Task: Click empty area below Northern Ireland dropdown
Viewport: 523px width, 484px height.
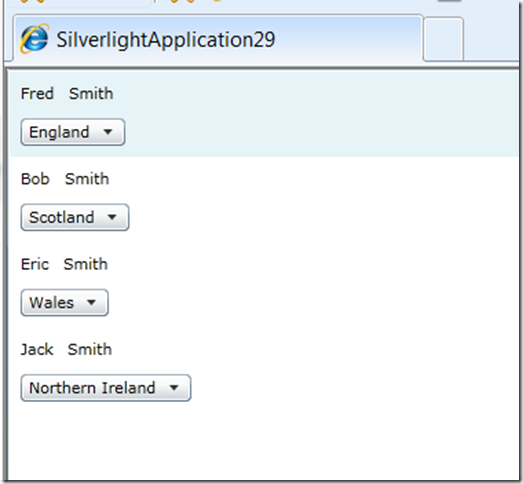Action: (264, 444)
